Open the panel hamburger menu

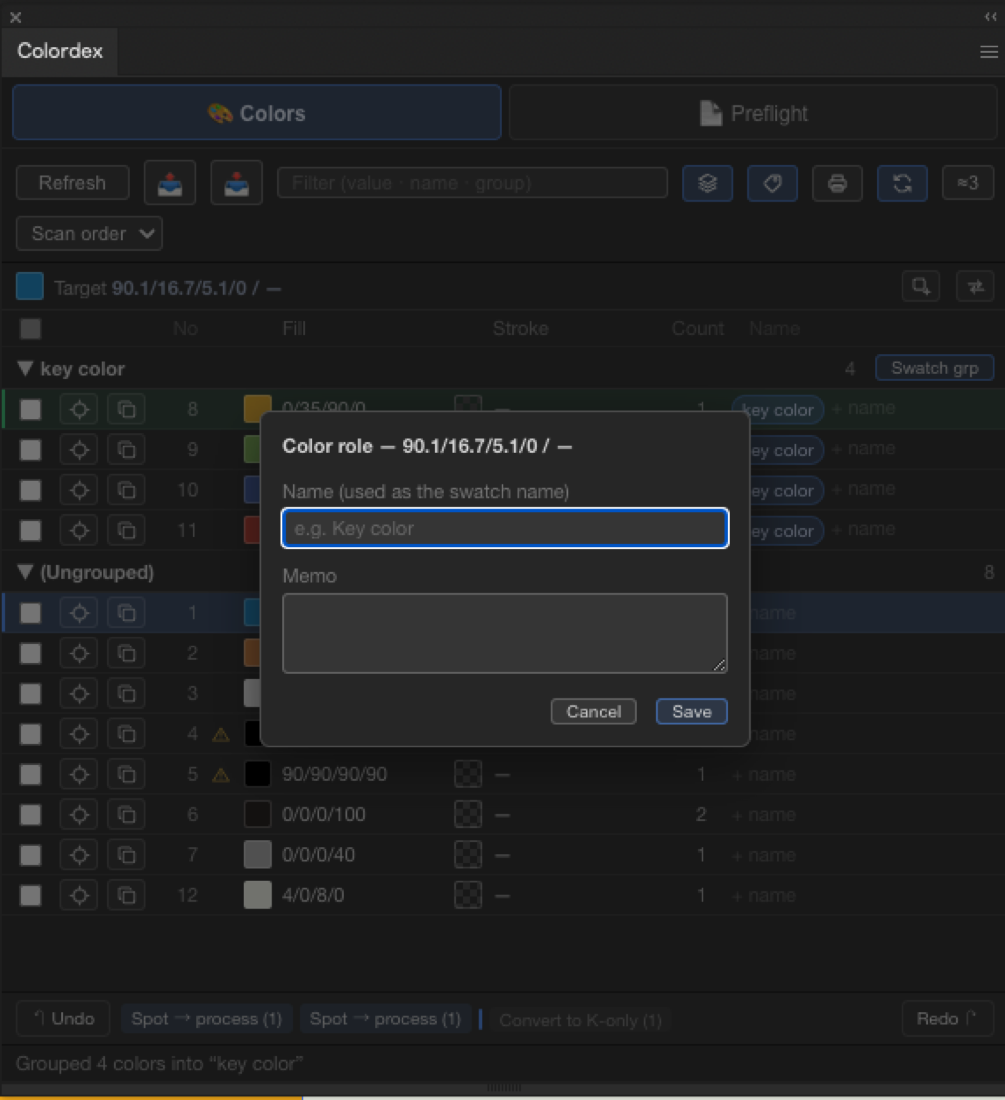click(989, 52)
